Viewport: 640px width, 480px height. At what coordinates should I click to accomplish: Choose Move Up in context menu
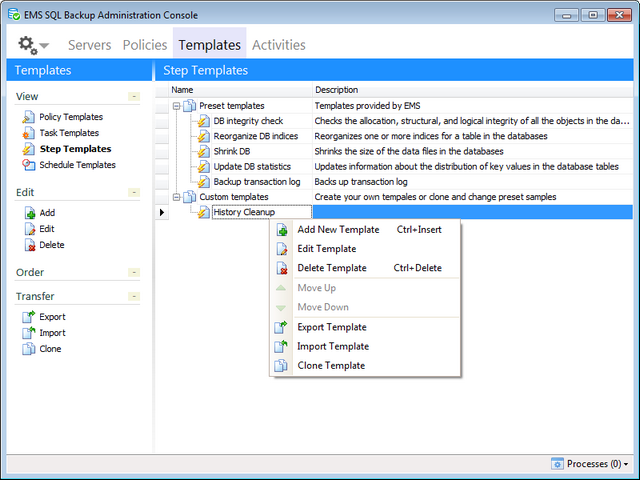[x=365, y=288]
